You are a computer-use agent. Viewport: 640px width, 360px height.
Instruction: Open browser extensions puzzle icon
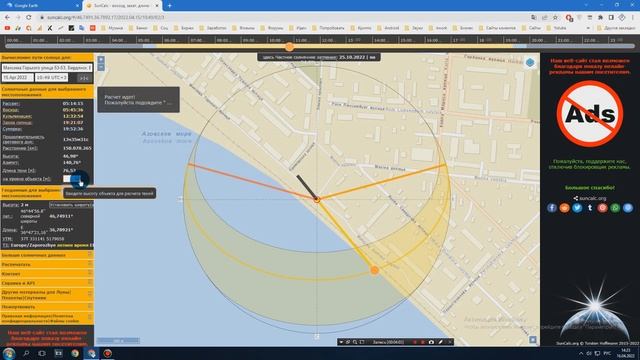point(600,18)
